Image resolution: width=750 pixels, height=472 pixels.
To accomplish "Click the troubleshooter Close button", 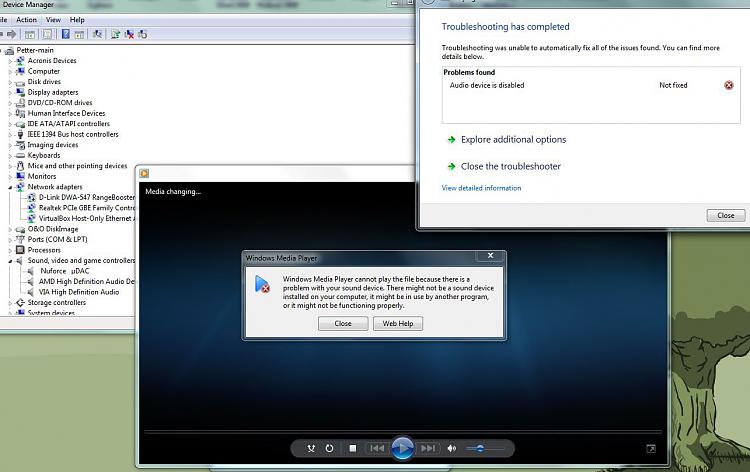I will point(726,215).
